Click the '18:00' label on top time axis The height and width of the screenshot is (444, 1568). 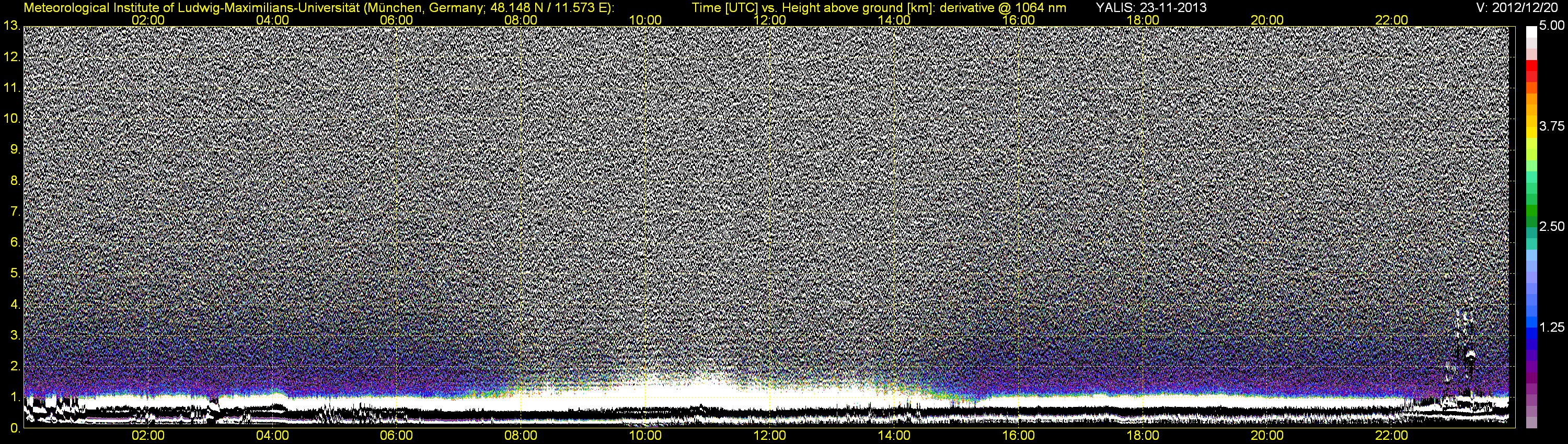(1143, 20)
